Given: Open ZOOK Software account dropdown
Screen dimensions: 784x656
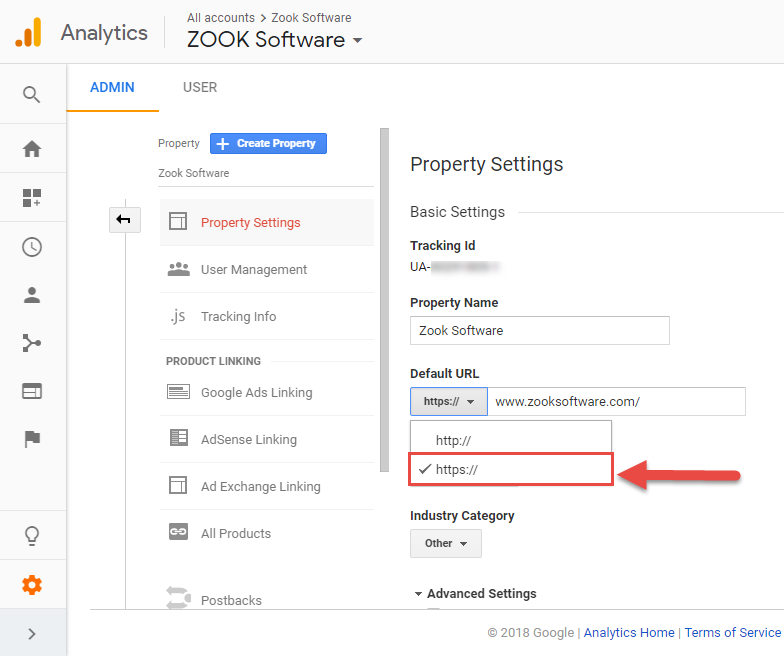Looking at the screenshot, I should coord(274,40).
